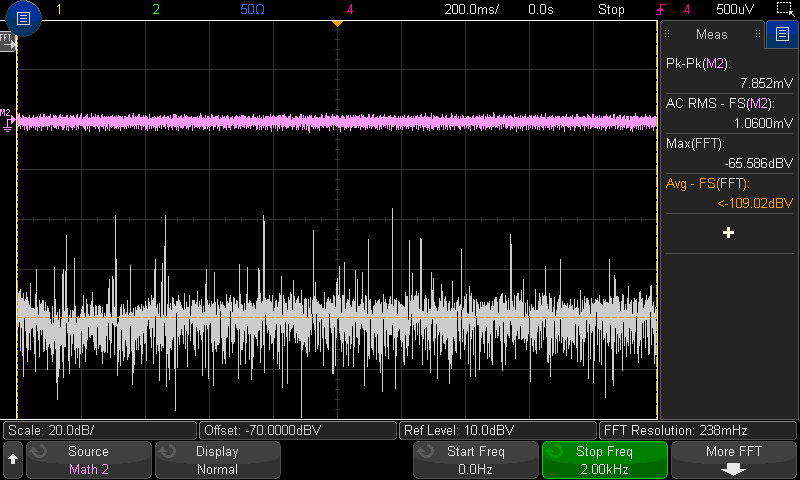Select the Stop Freq softkey
Screen dimensions: 800x480
click(x=605, y=460)
